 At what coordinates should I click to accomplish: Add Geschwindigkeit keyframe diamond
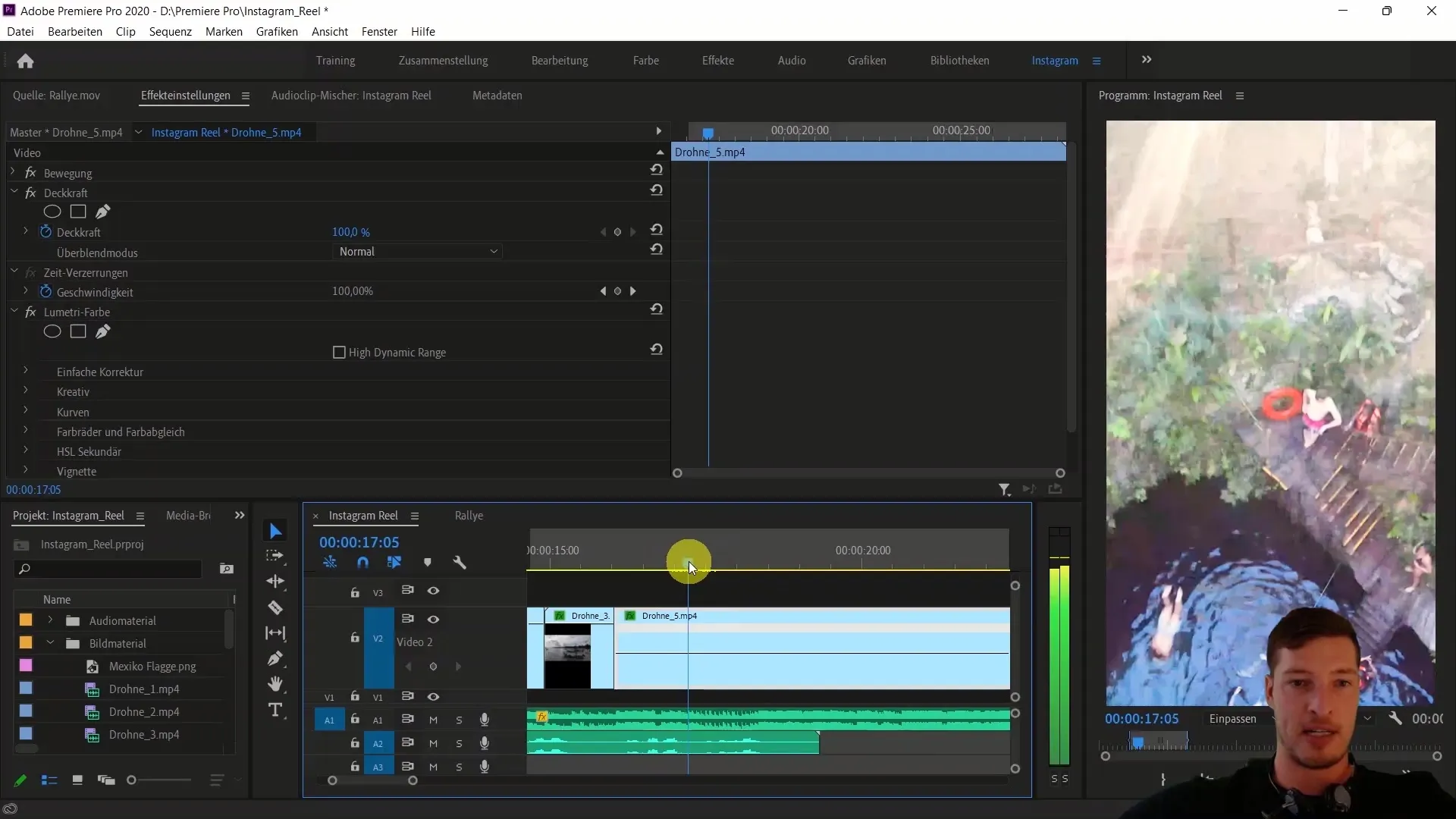(617, 291)
